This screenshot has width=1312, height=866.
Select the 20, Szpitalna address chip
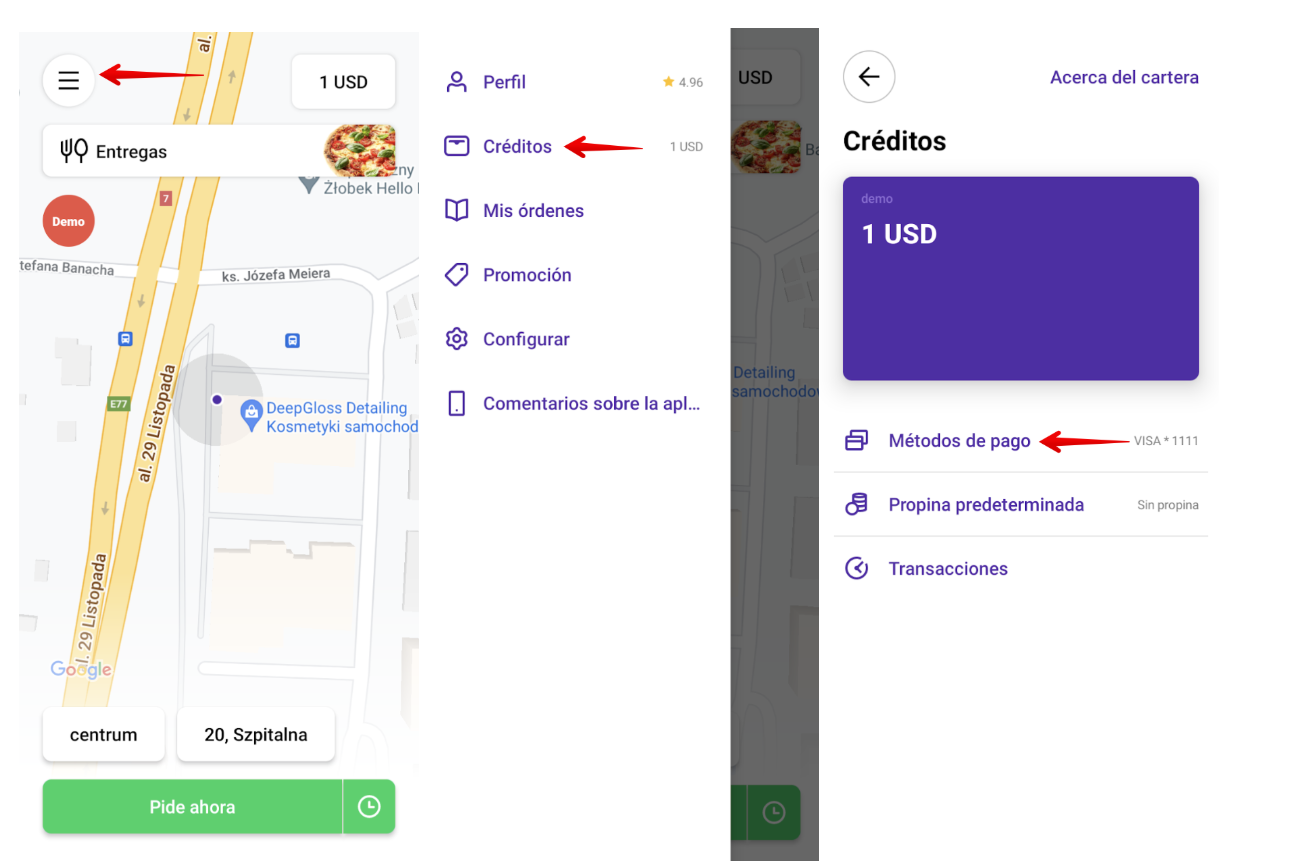pyautogui.click(x=256, y=735)
